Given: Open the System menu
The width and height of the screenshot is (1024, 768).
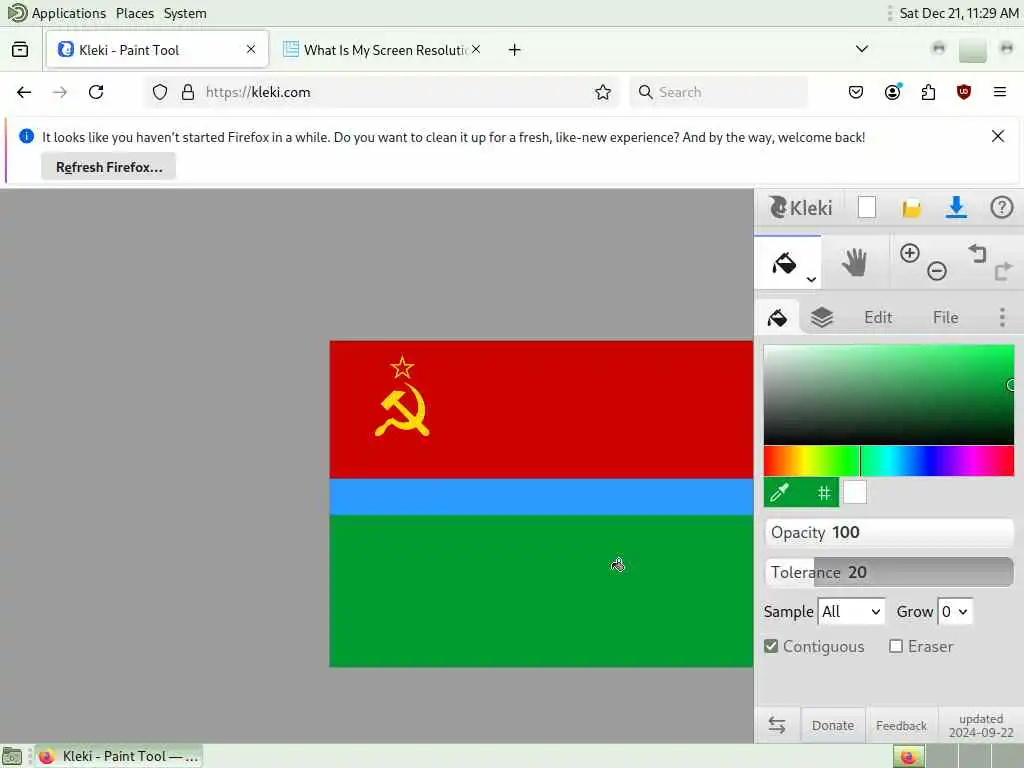Looking at the screenshot, I should point(185,13).
